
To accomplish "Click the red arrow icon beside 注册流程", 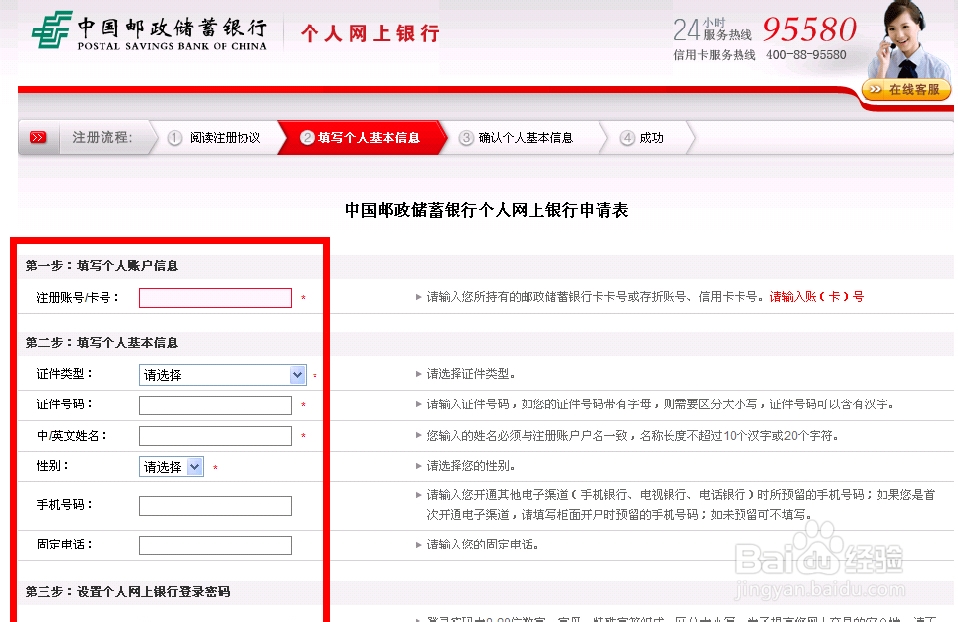I will [x=38, y=137].
